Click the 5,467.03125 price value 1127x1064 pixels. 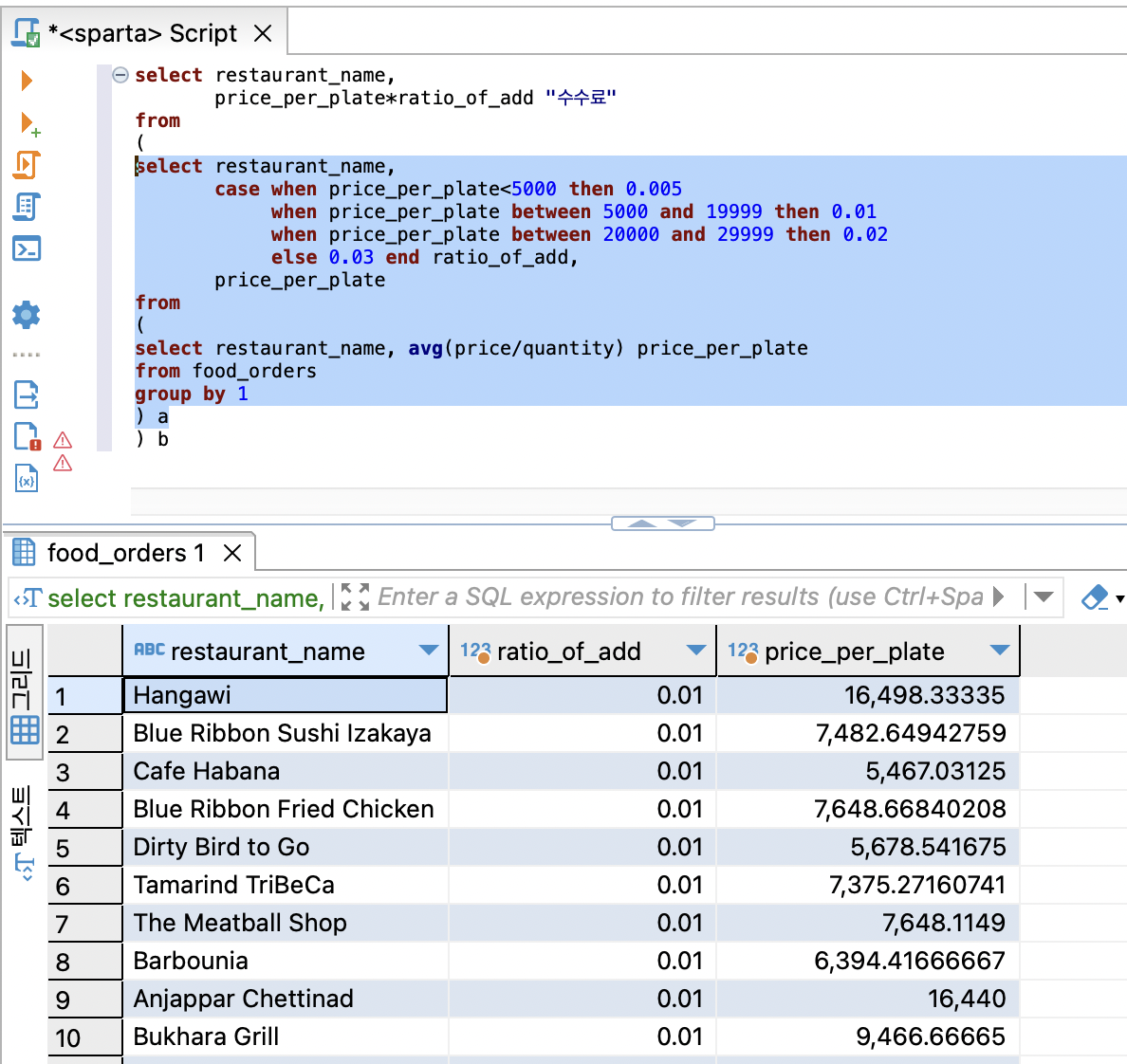(935, 772)
